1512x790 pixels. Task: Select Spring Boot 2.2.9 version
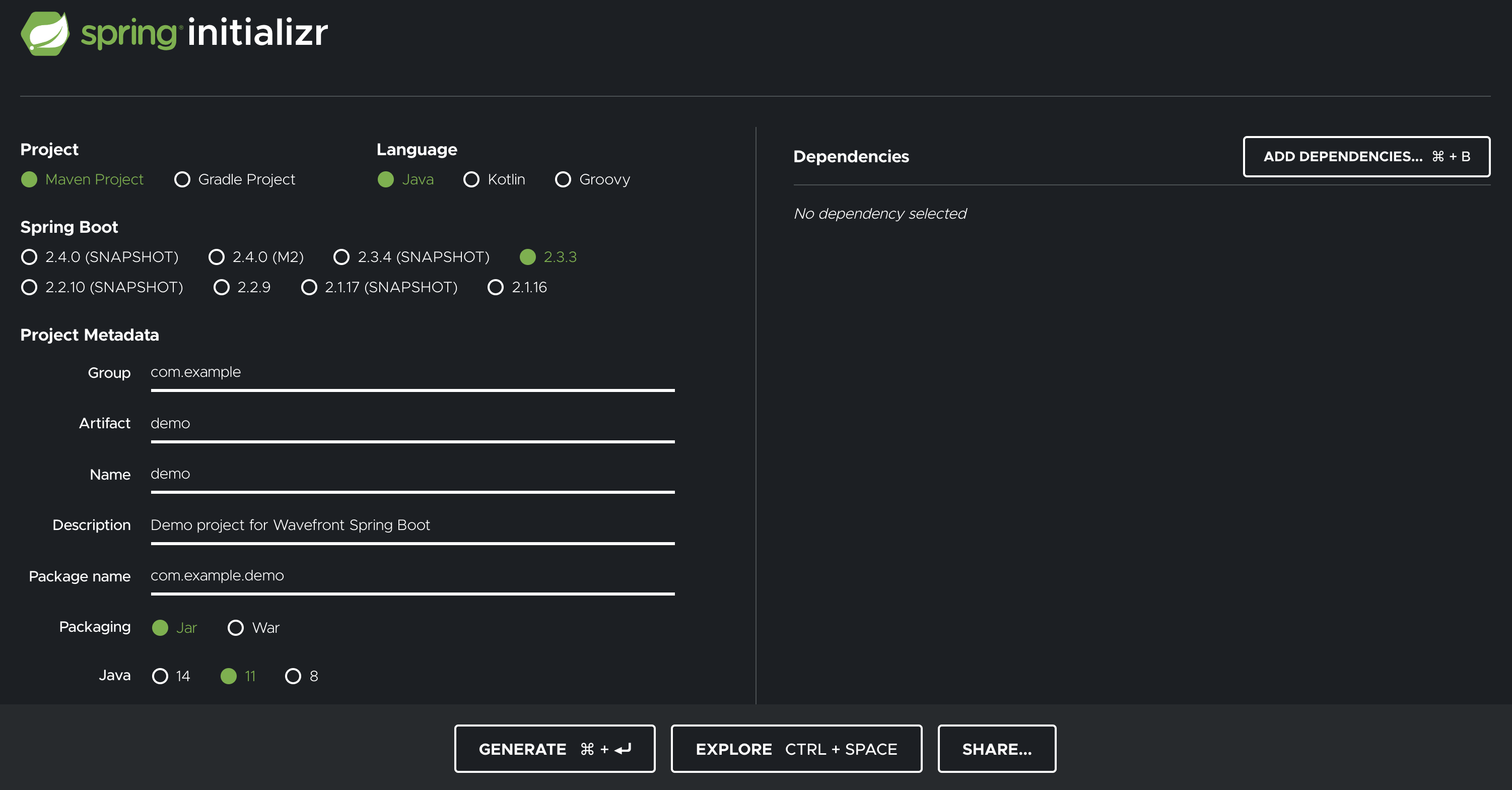pos(242,287)
